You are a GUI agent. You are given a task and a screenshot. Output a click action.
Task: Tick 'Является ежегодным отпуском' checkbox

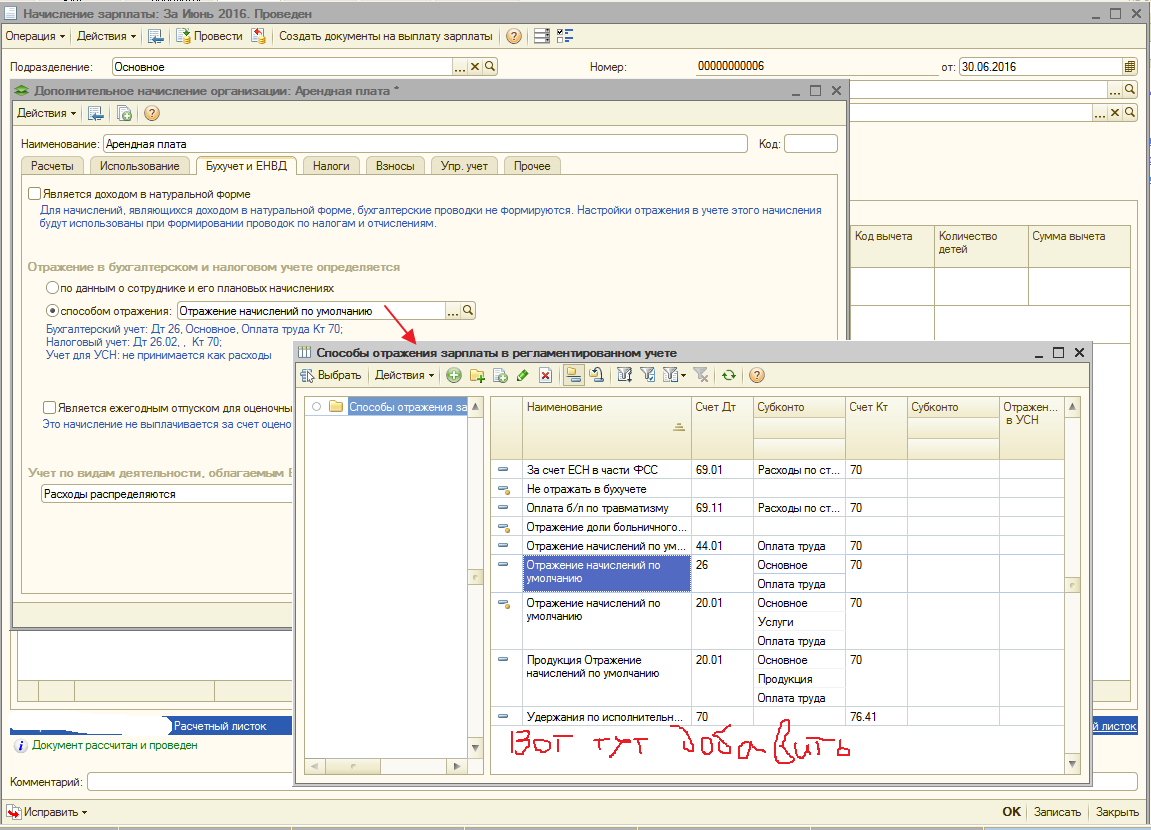point(49,408)
